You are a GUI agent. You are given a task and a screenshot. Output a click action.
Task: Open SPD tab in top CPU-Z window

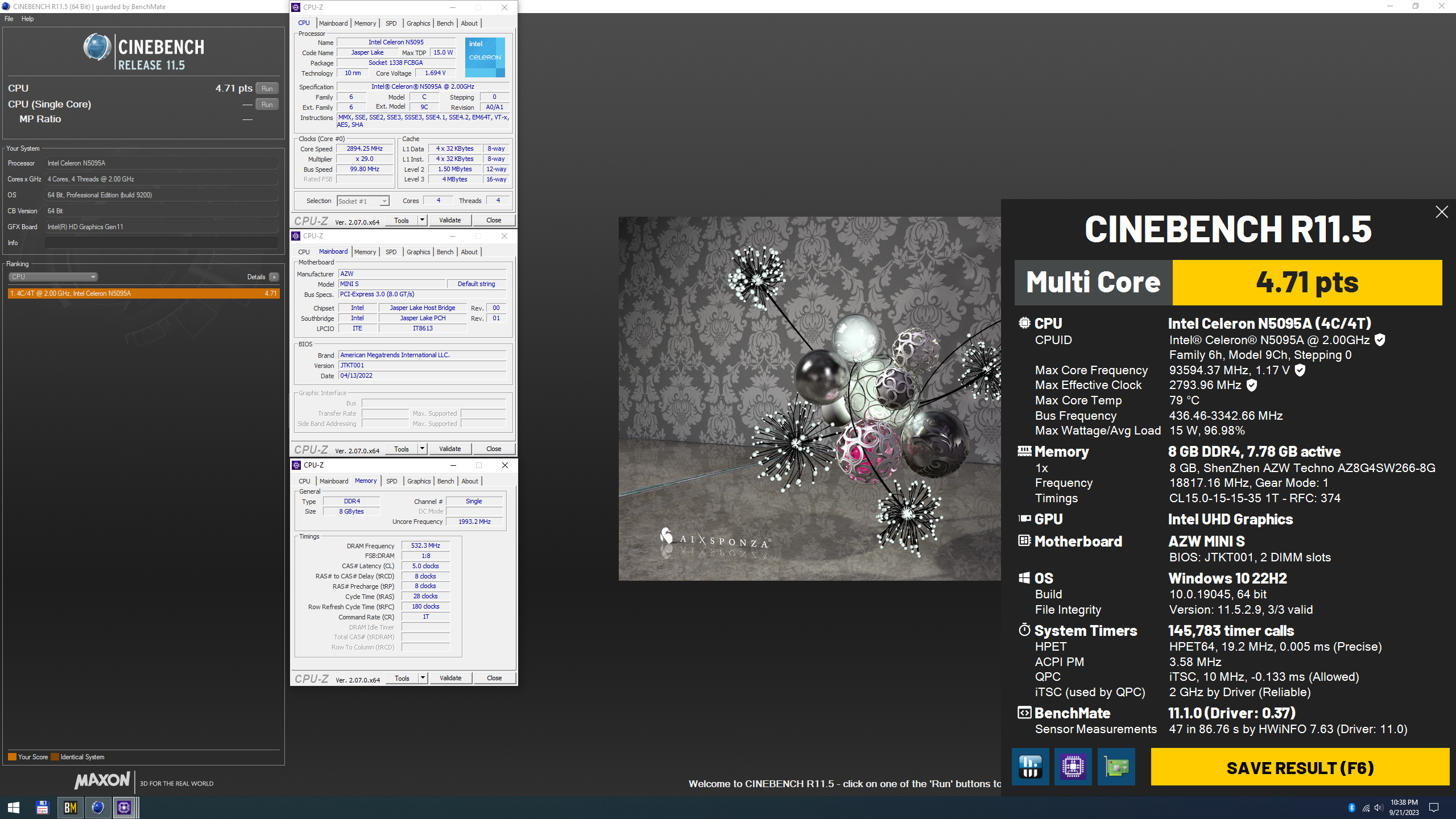391,23
